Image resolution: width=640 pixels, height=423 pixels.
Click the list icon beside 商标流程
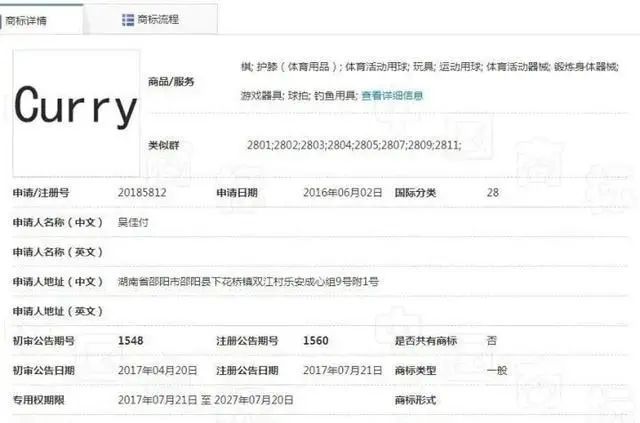[128, 19]
